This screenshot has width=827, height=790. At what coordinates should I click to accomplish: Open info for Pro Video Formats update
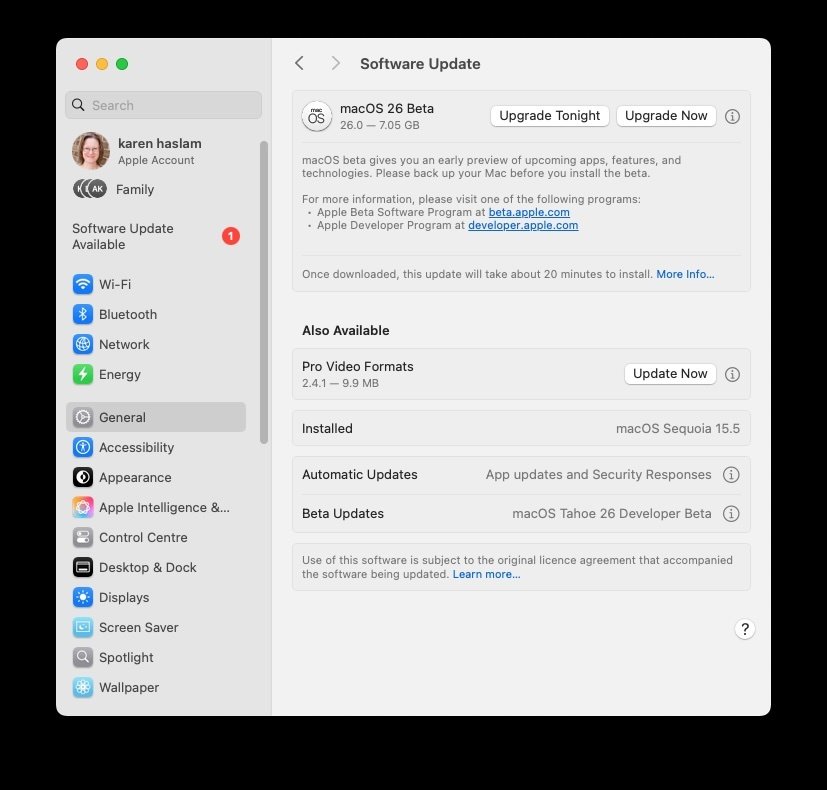[x=732, y=374]
